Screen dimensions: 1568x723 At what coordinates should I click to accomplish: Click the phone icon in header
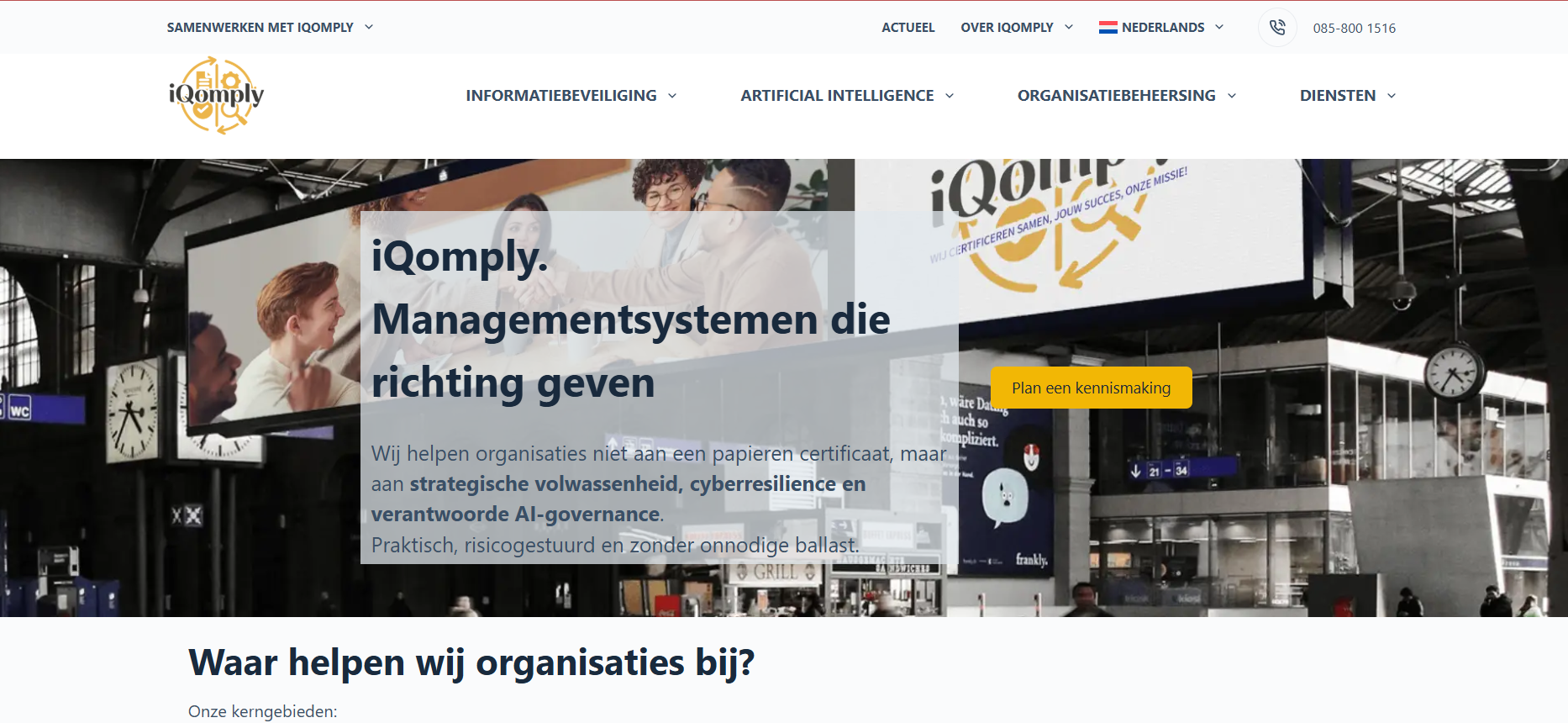1277,27
